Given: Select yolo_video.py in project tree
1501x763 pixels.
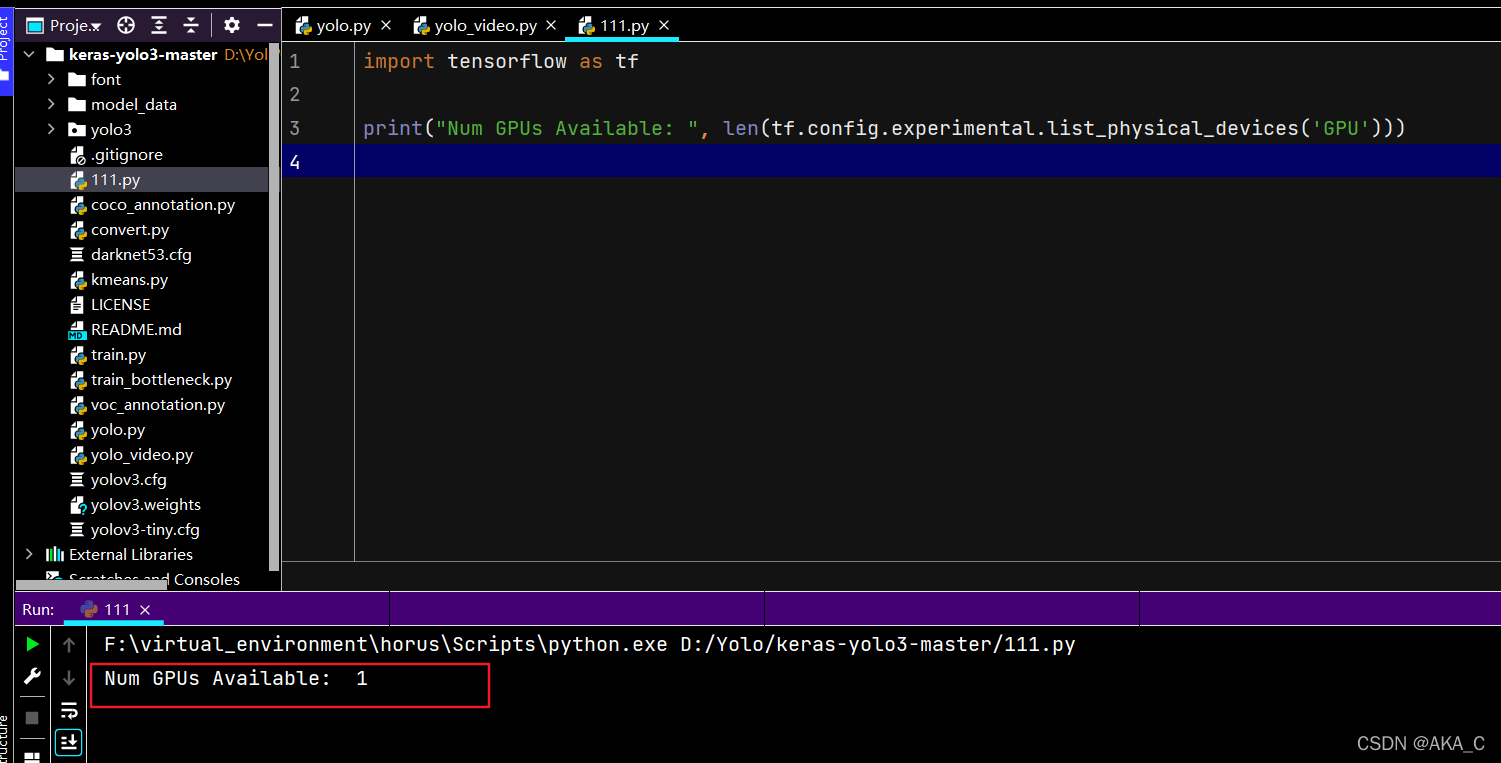Looking at the screenshot, I should (x=142, y=454).
